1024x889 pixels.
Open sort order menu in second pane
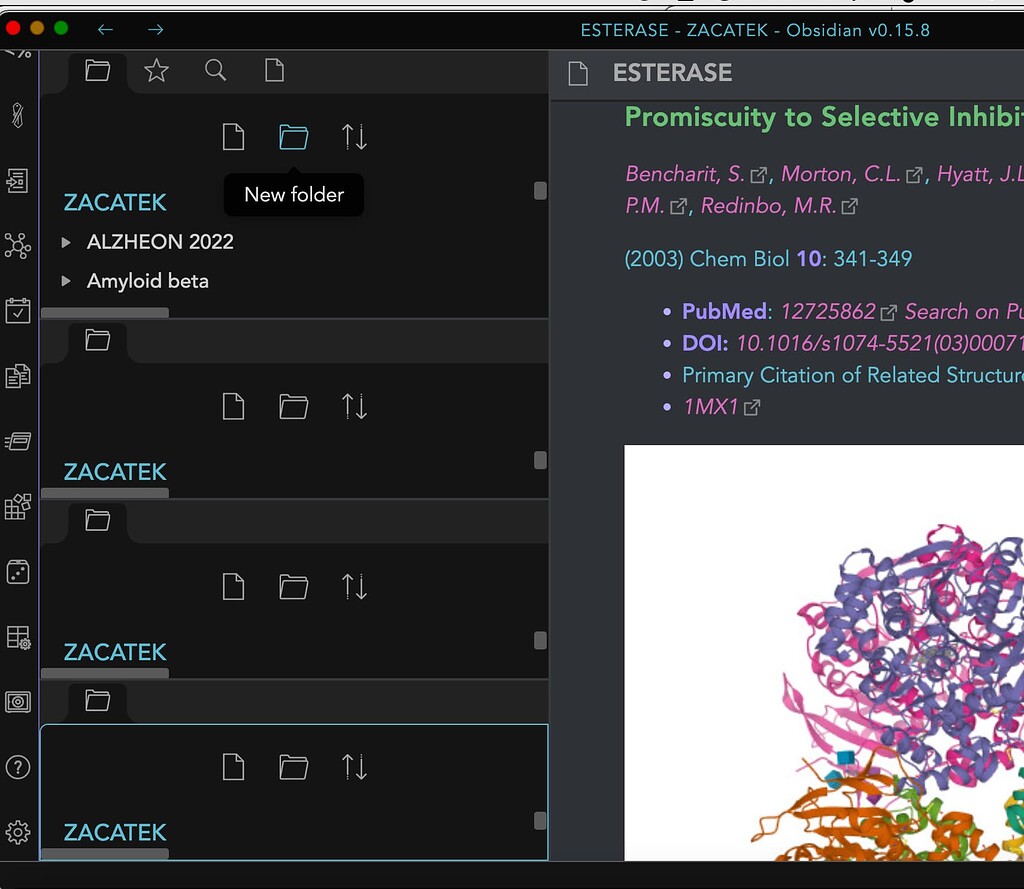354,406
